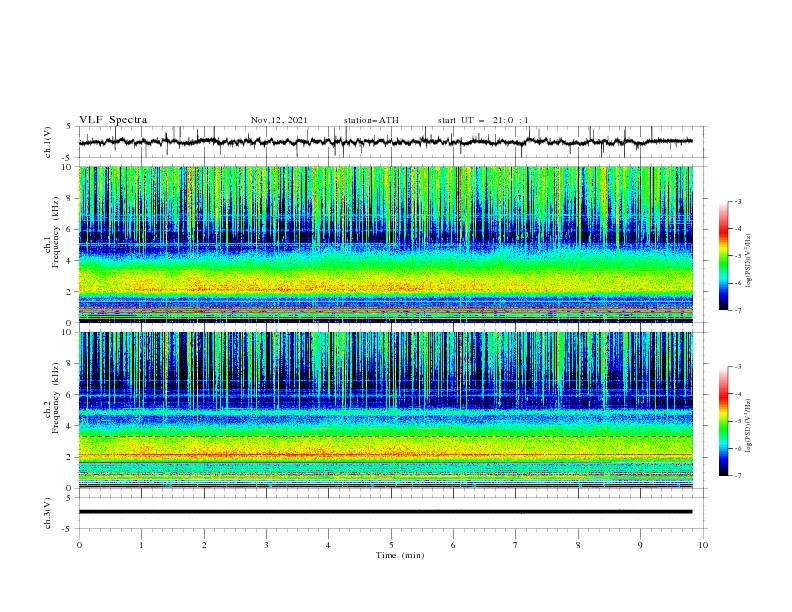Click the "10" tick on the time axis

point(703,545)
